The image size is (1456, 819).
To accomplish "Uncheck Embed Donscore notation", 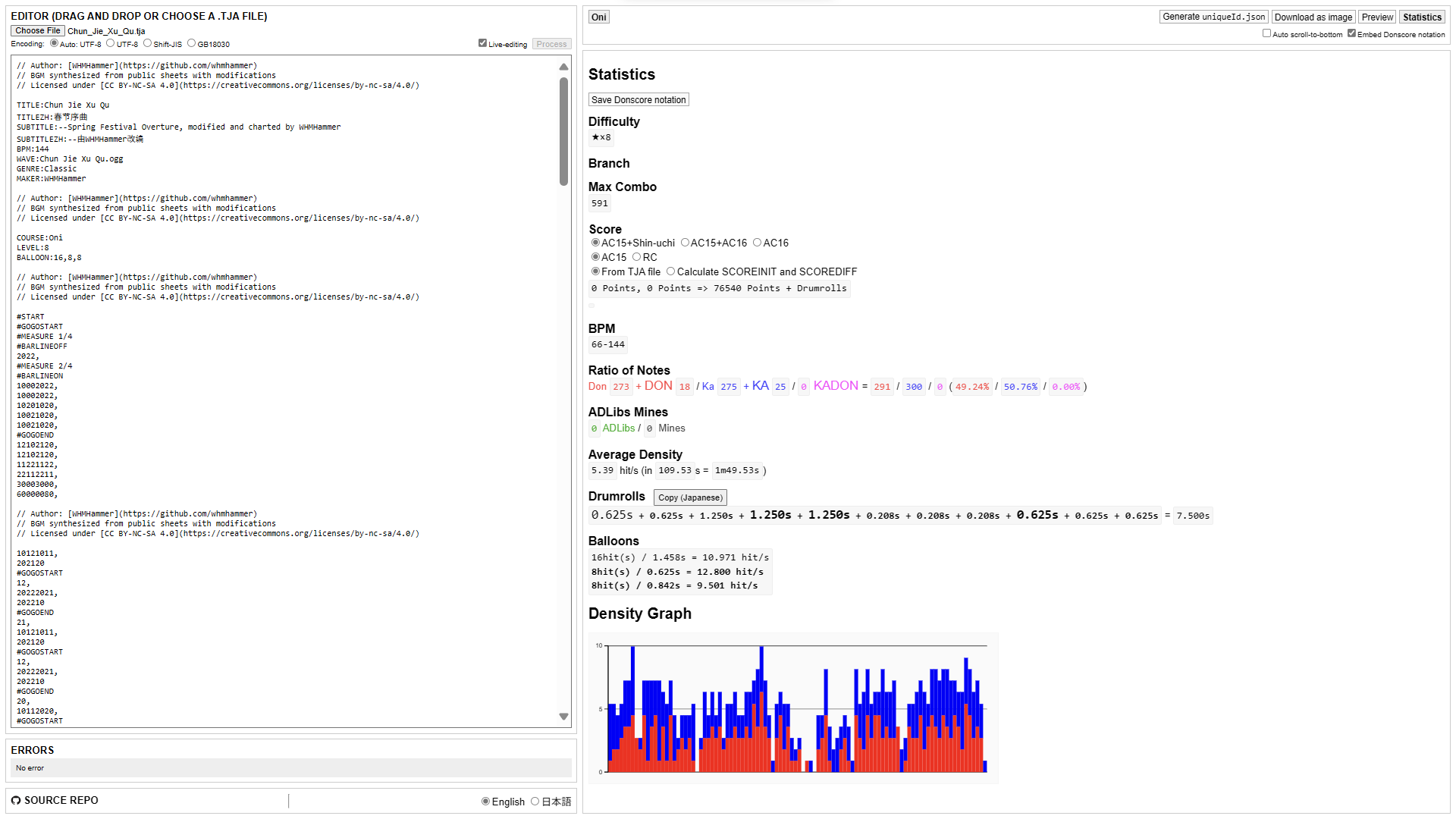I will (1351, 33).
